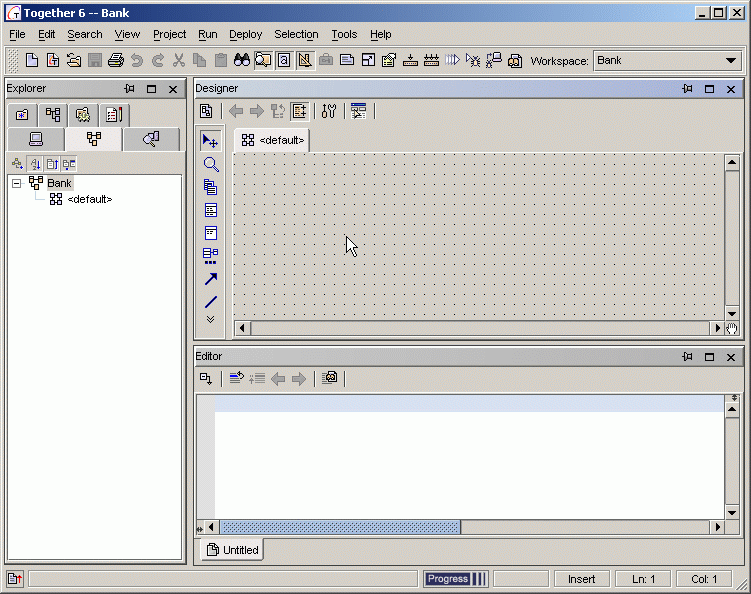This screenshot has width=751, height=594.
Task: Click the Designer vertical scrollbar down arrow
Action: click(x=731, y=310)
